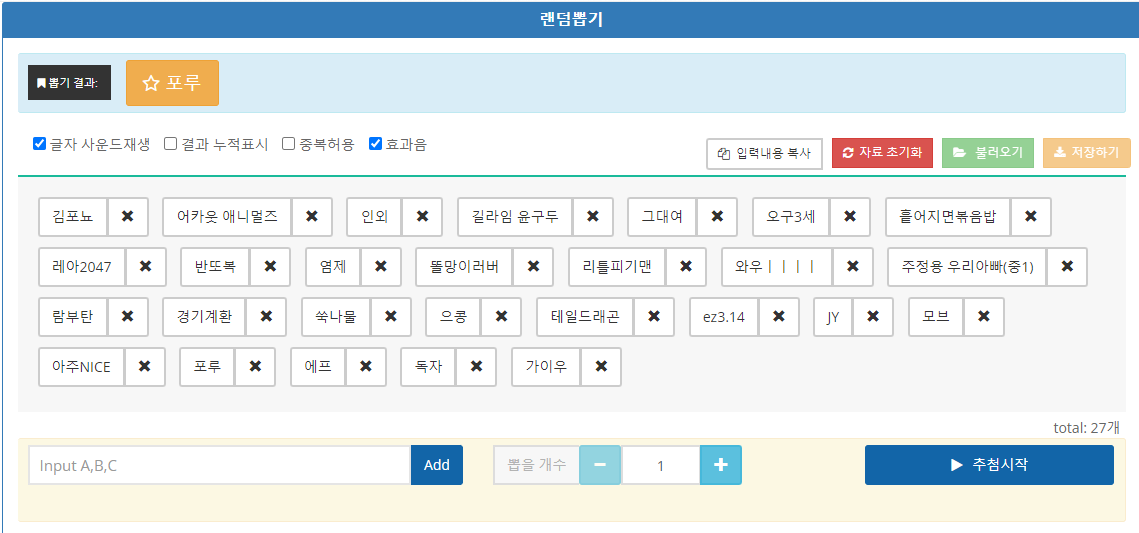
Task: Disable the 효과음 checkbox
Action: click(x=376, y=144)
